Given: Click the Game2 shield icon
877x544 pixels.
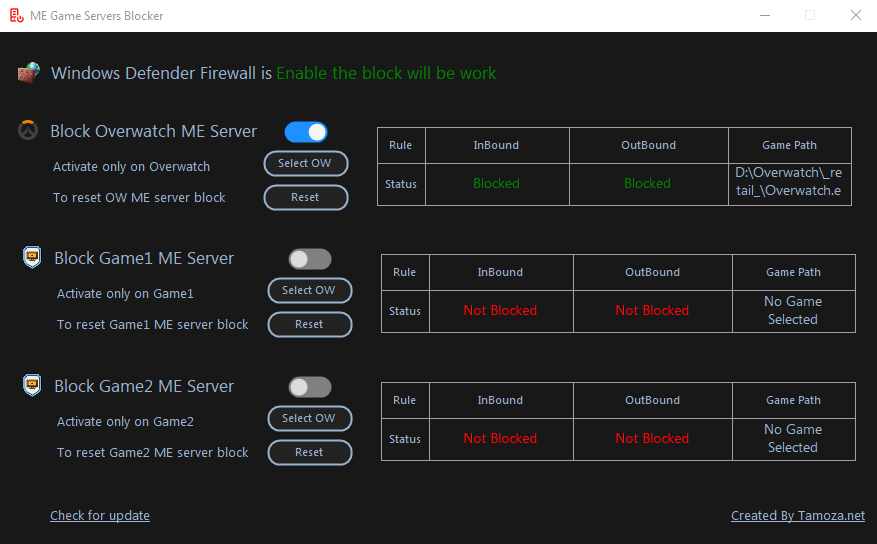Looking at the screenshot, I should tap(33, 386).
